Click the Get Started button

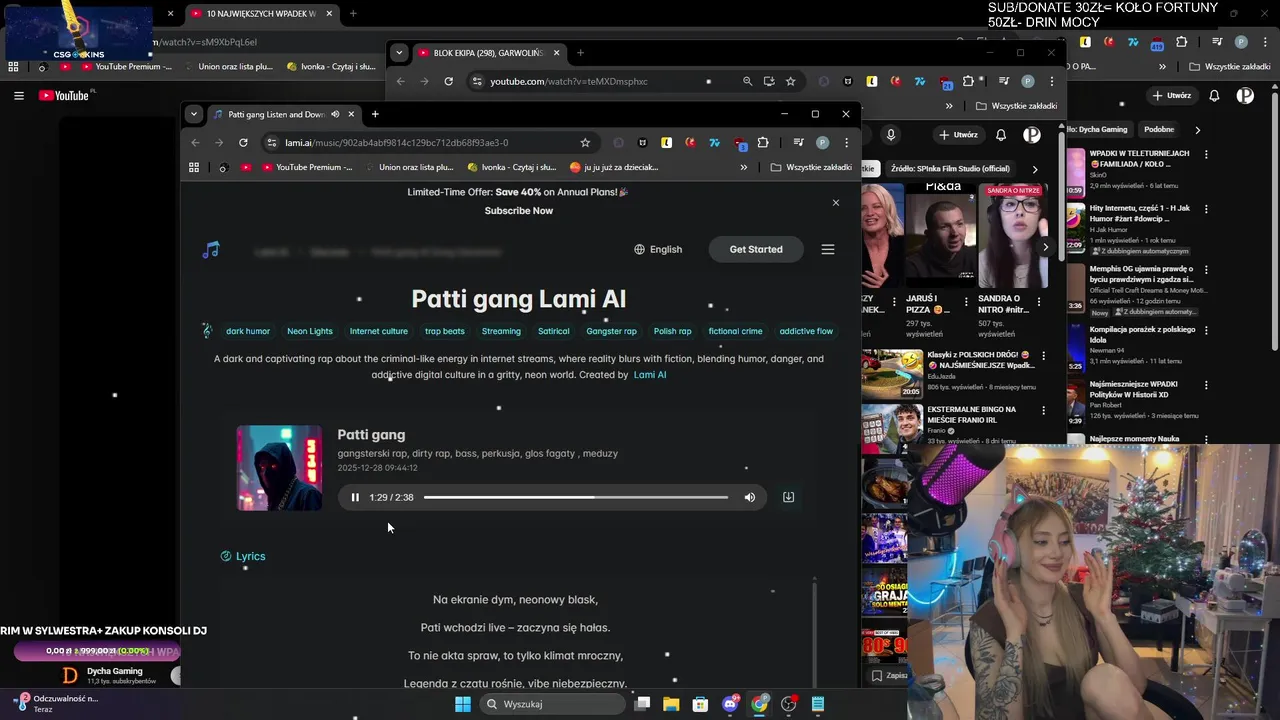[x=756, y=249]
